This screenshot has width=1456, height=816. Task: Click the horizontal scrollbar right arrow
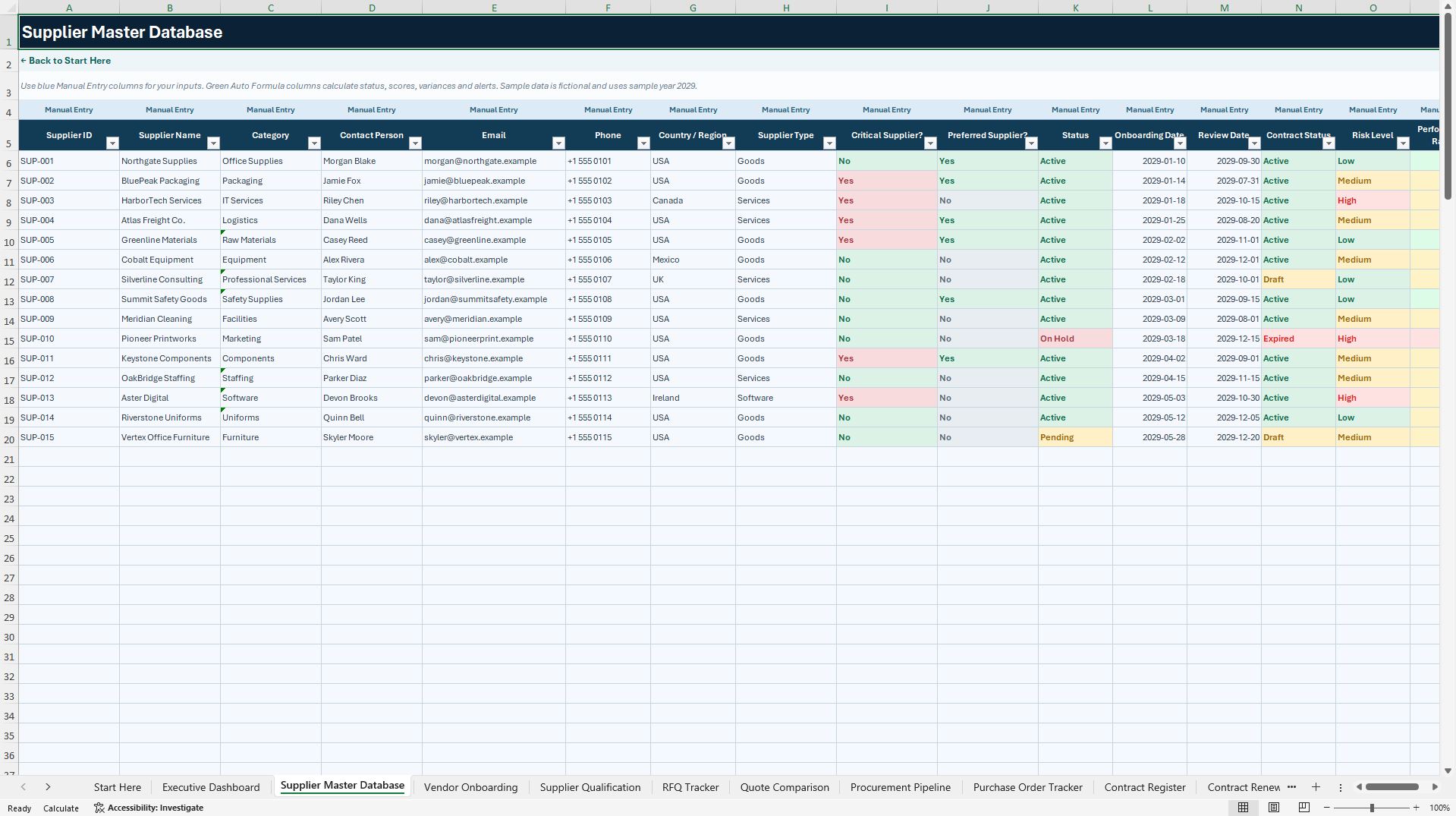1435,787
